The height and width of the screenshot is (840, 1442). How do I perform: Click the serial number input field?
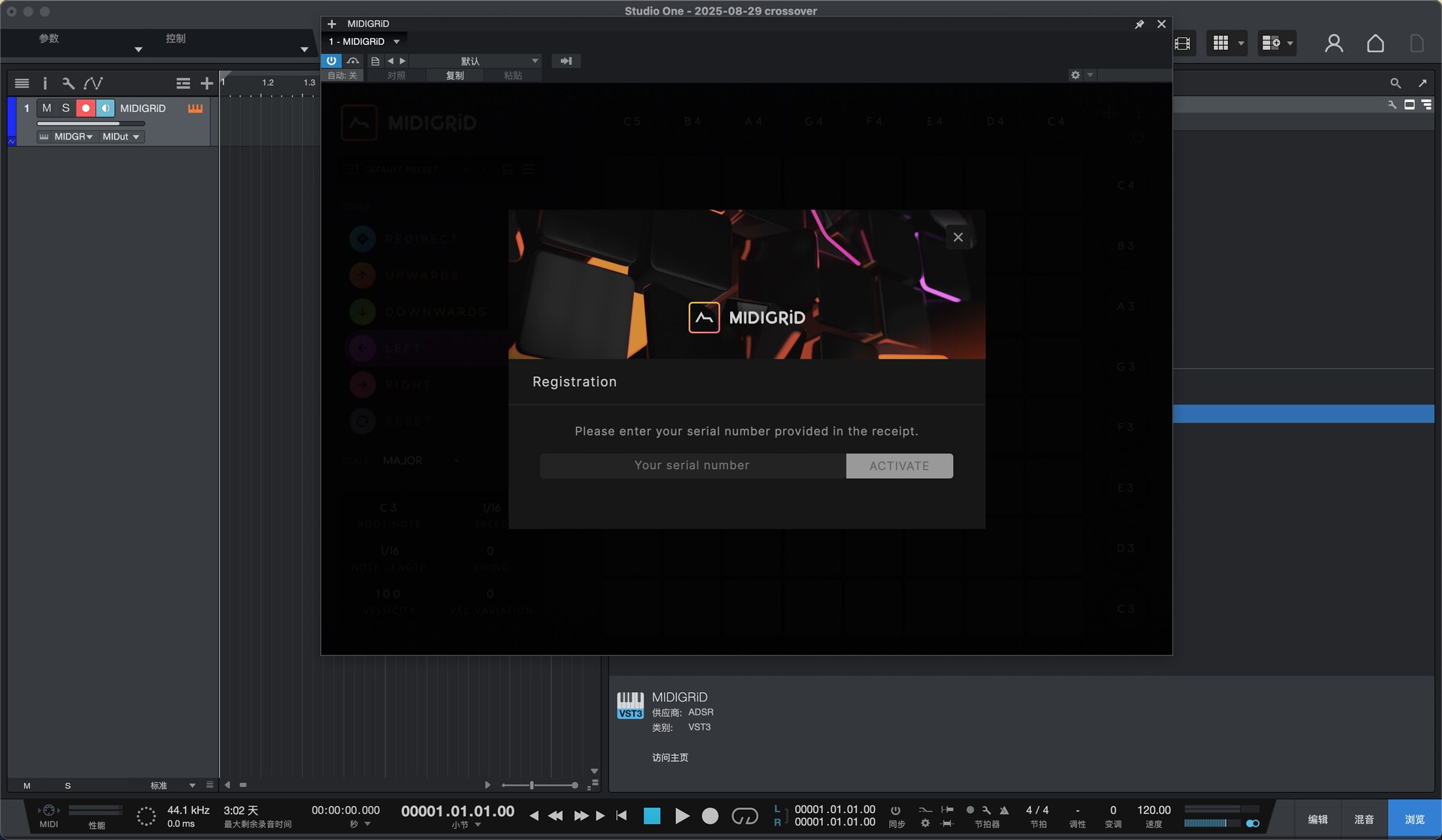pos(692,465)
